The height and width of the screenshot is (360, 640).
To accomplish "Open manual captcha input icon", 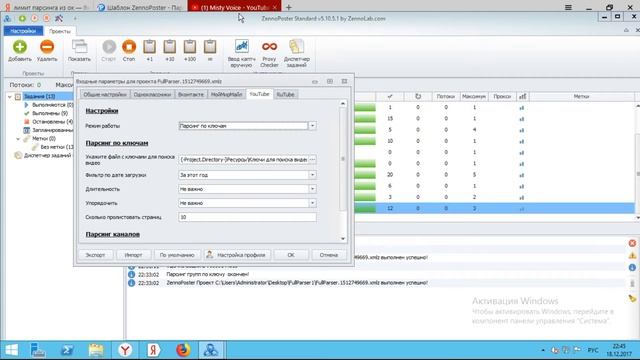I will pos(242,47).
